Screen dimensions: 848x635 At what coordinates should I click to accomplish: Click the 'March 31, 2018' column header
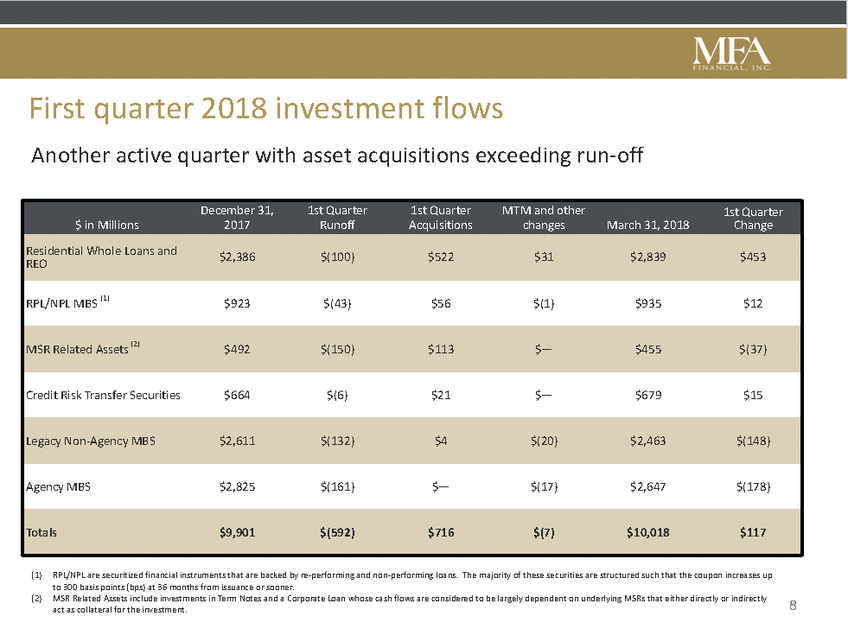[648, 224]
